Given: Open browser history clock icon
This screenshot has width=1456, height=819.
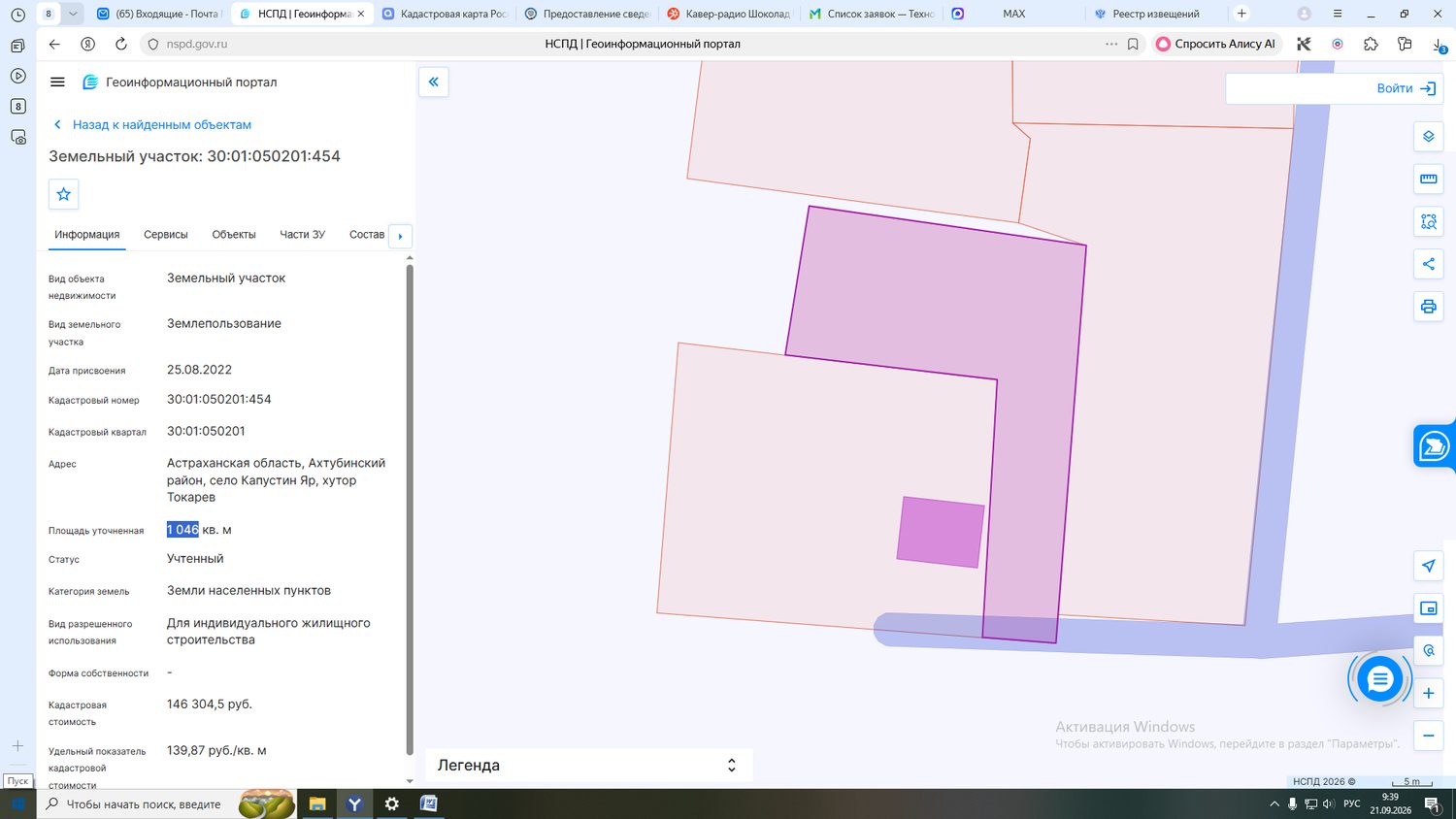Looking at the screenshot, I should point(17,15).
